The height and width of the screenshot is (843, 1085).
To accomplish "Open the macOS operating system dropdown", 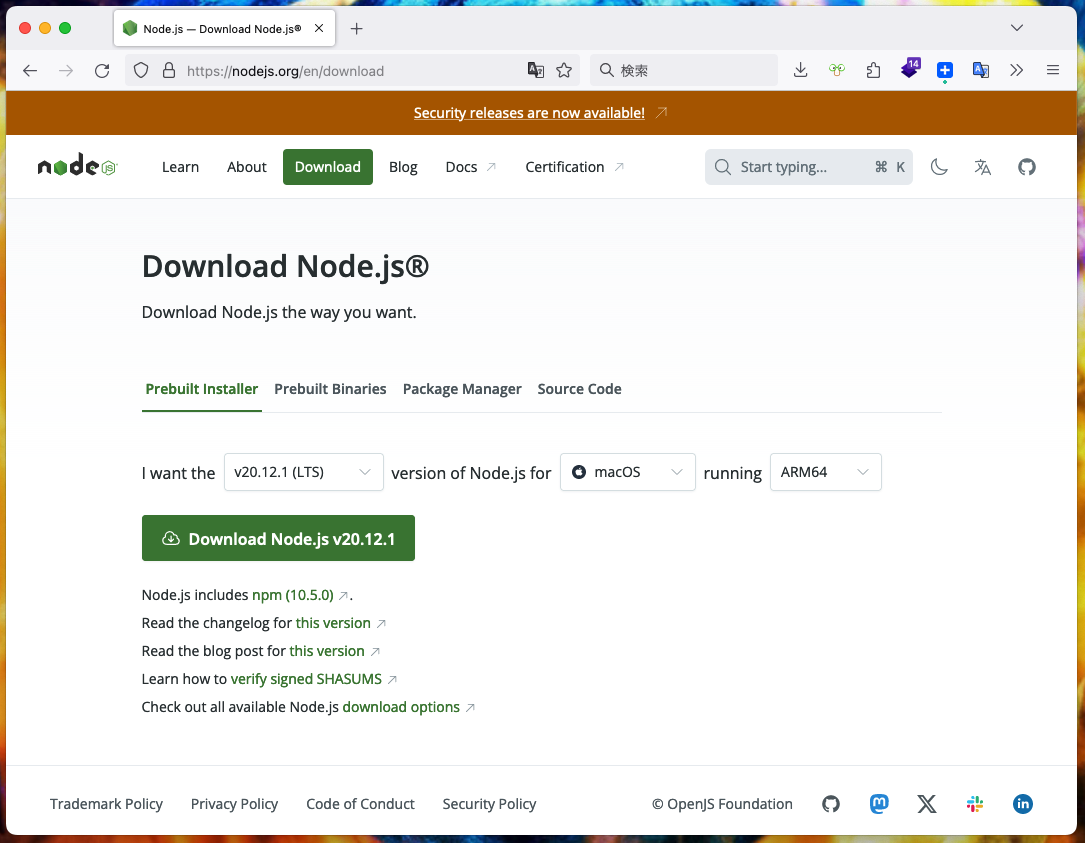I will tap(628, 472).
